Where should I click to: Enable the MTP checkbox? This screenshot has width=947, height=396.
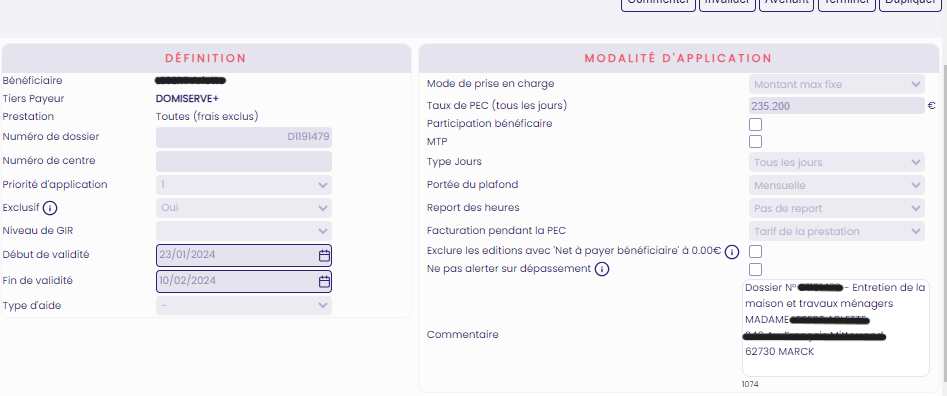point(755,142)
